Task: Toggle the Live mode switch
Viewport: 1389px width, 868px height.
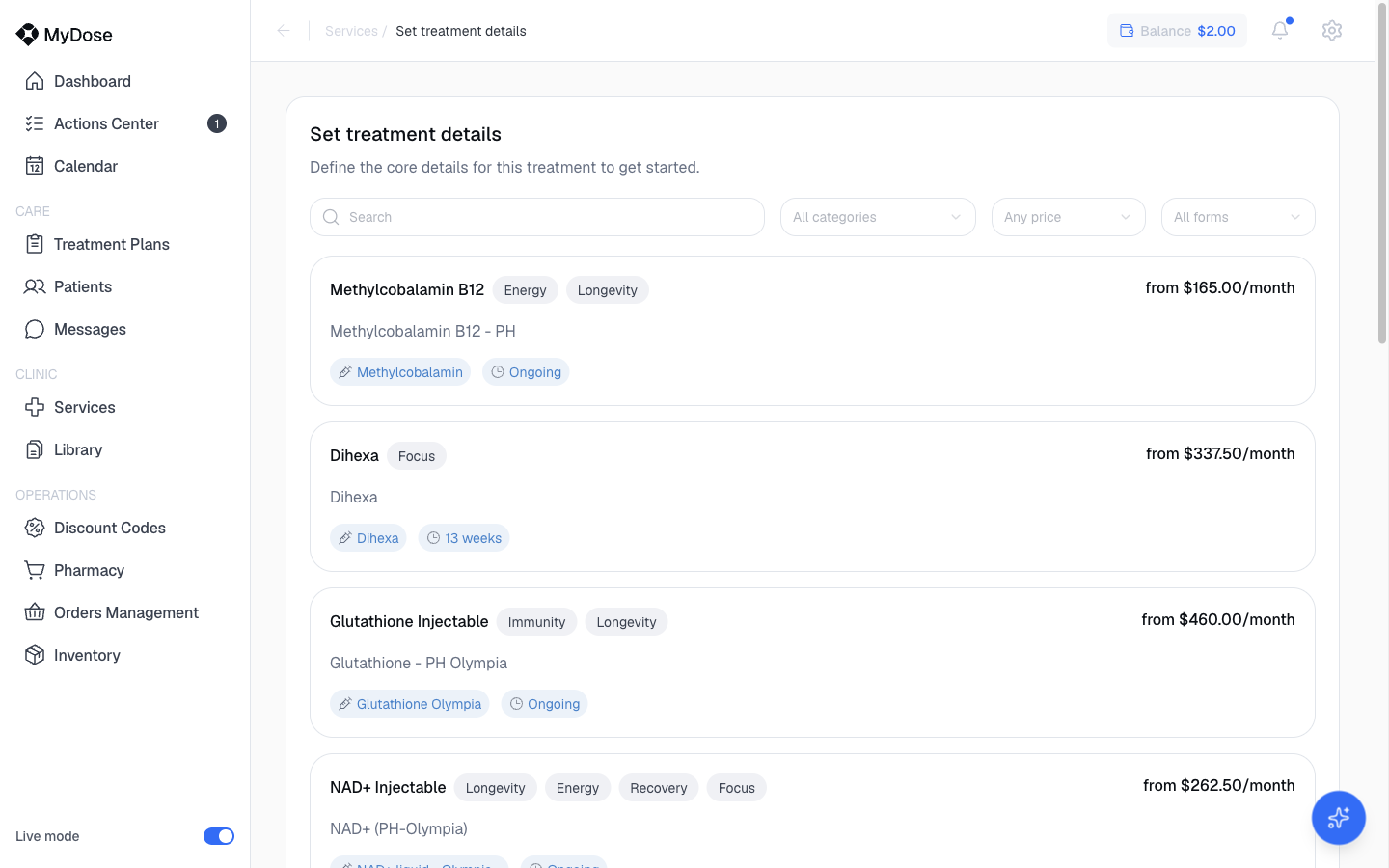Action: (219, 836)
